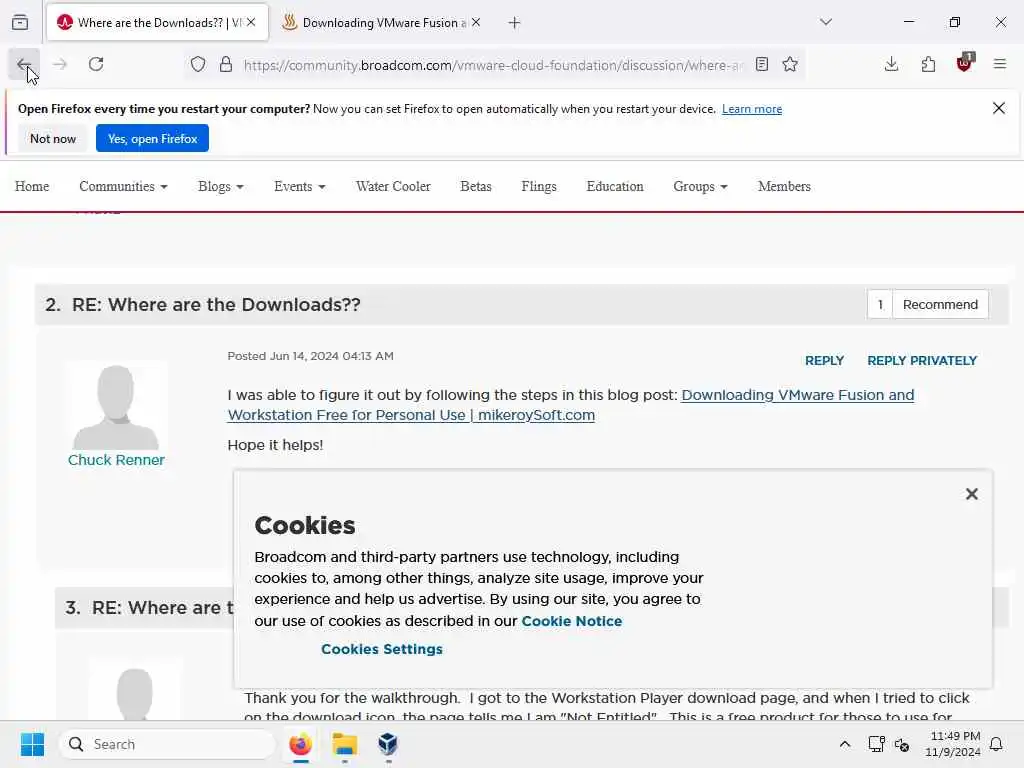Click Recommend on reply 2
This screenshot has height=768, width=1024.
coord(940,304)
